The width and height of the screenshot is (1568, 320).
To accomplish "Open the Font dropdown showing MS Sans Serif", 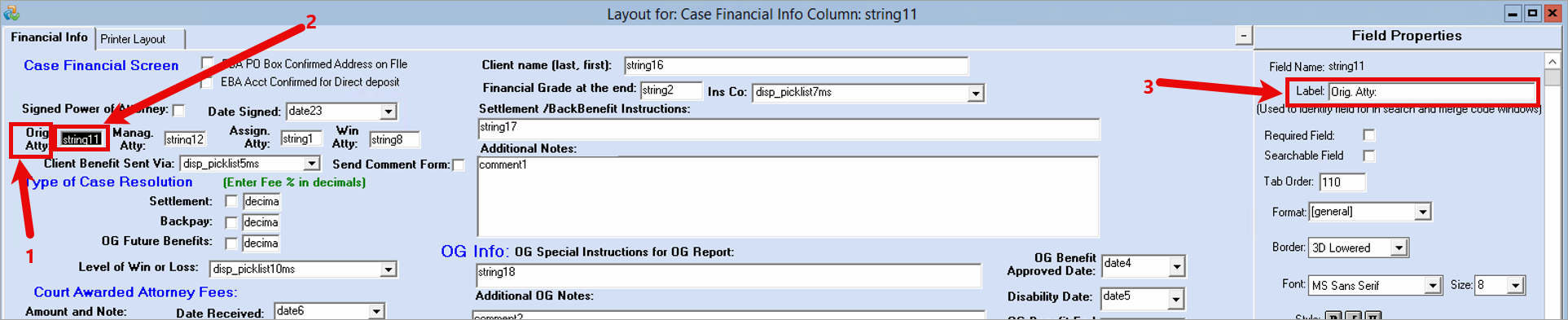I will point(1375,285).
